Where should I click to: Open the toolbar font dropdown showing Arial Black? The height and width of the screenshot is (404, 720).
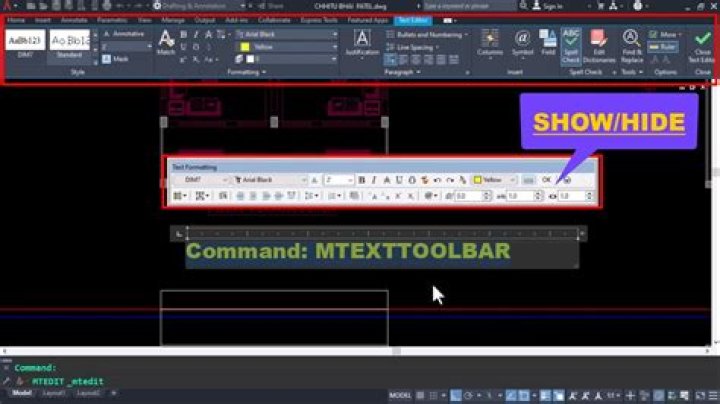(270, 180)
